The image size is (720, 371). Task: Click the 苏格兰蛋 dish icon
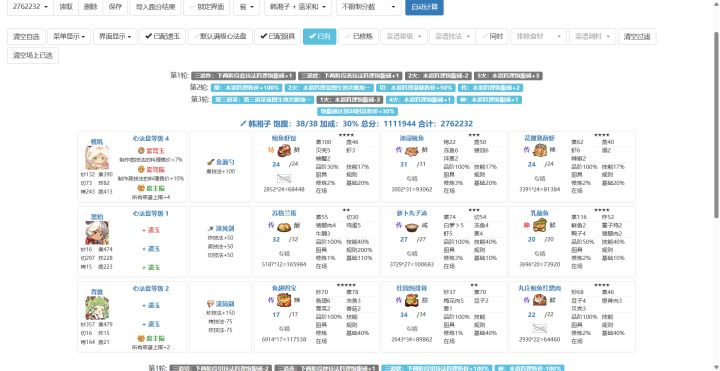[x=284, y=225]
